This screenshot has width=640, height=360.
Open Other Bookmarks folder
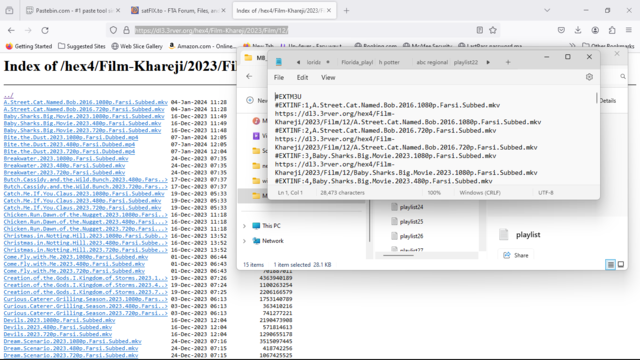[x=608, y=46]
